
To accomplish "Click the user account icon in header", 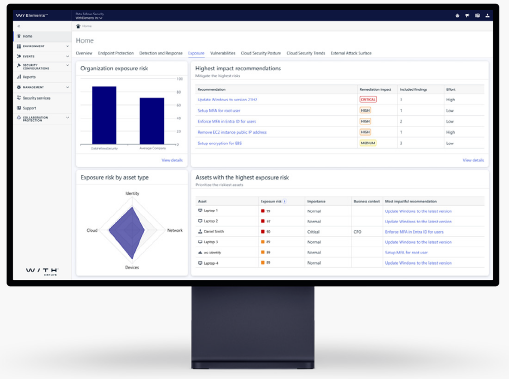I will pyautogui.click(x=487, y=16).
